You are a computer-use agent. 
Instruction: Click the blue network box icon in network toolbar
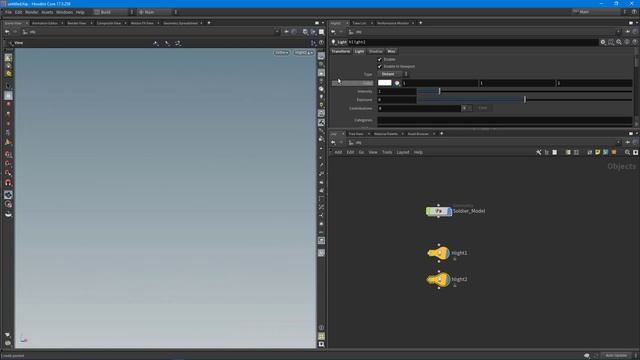pos(606,152)
